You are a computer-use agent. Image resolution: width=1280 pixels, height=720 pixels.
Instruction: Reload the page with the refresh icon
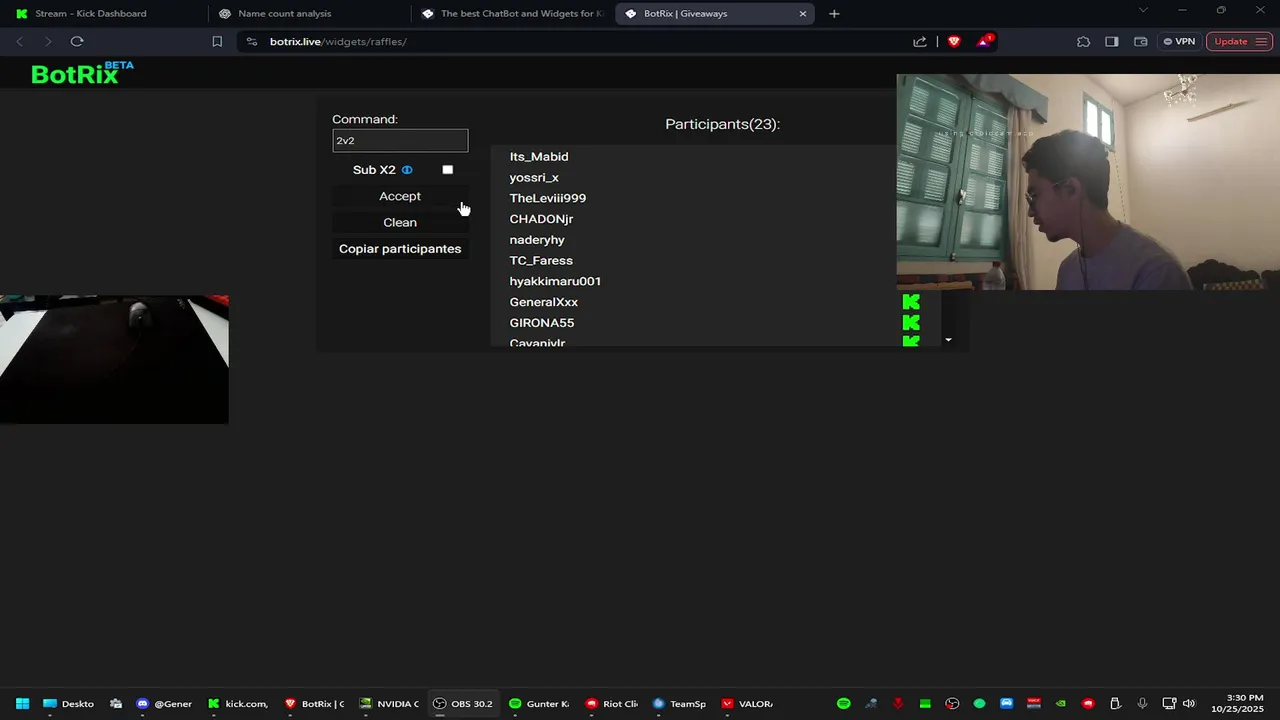point(77,41)
